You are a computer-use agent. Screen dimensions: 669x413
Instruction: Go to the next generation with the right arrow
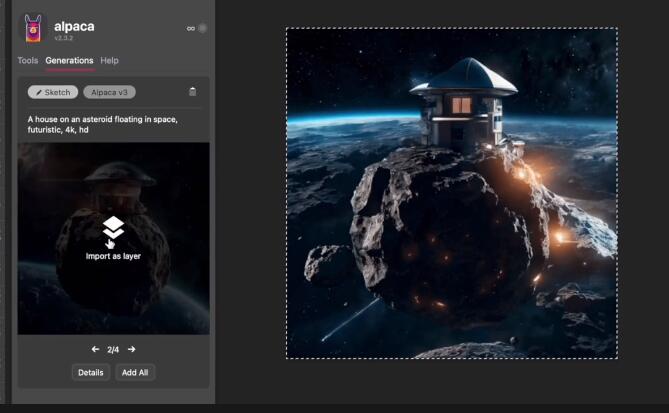pyautogui.click(x=132, y=349)
